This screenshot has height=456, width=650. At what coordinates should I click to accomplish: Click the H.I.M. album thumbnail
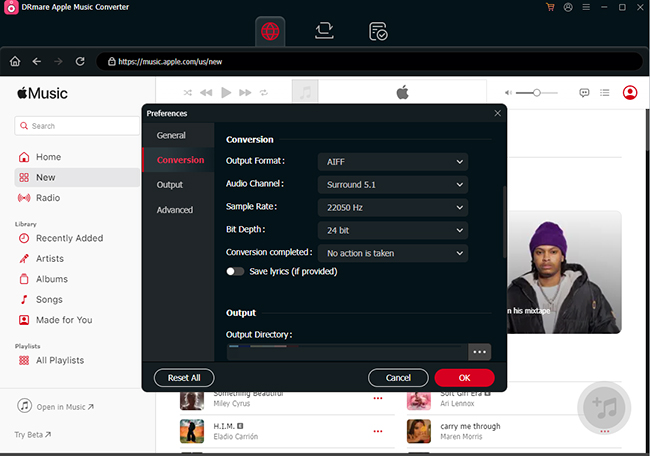pyautogui.click(x=192, y=431)
